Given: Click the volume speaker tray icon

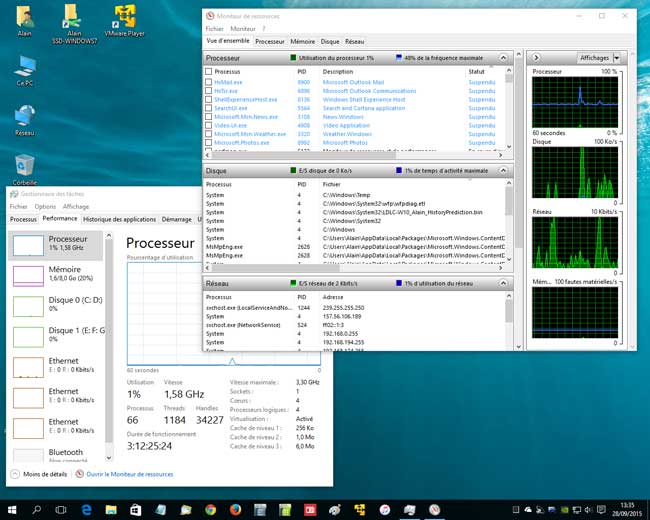Looking at the screenshot, I should tap(589, 510).
